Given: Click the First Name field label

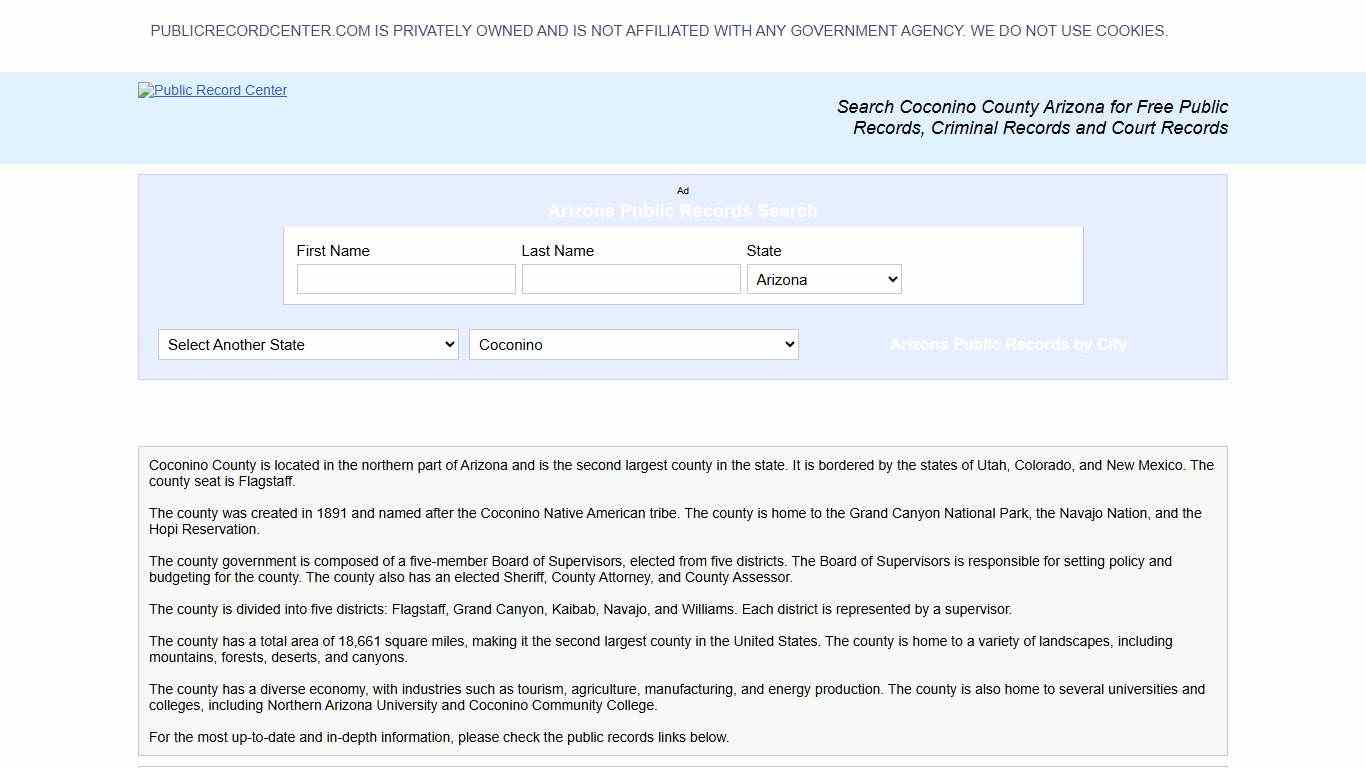Looking at the screenshot, I should [333, 251].
